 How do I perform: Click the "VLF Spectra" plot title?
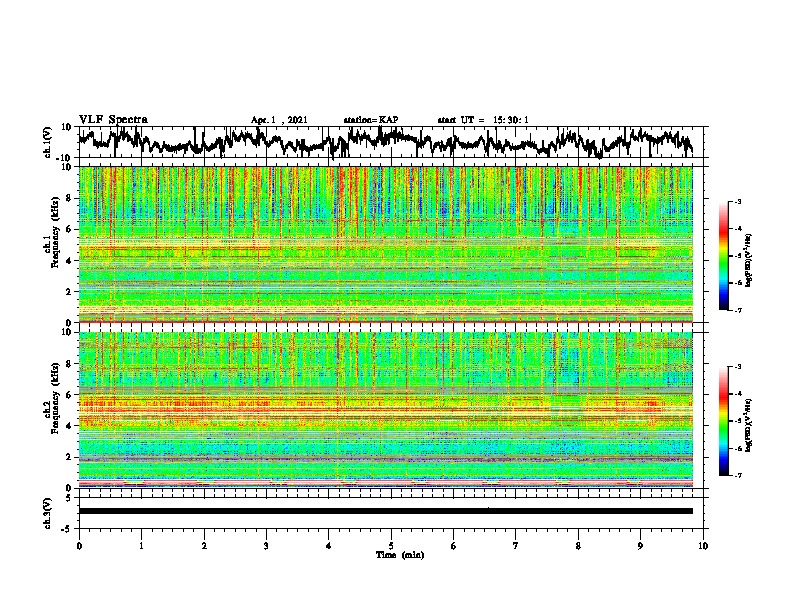coord(113,120)
